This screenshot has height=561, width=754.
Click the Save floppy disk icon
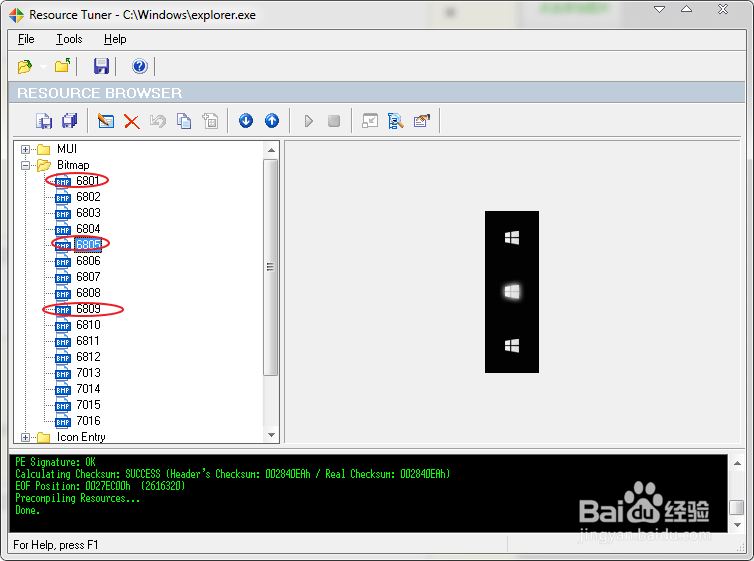(101, 66)
